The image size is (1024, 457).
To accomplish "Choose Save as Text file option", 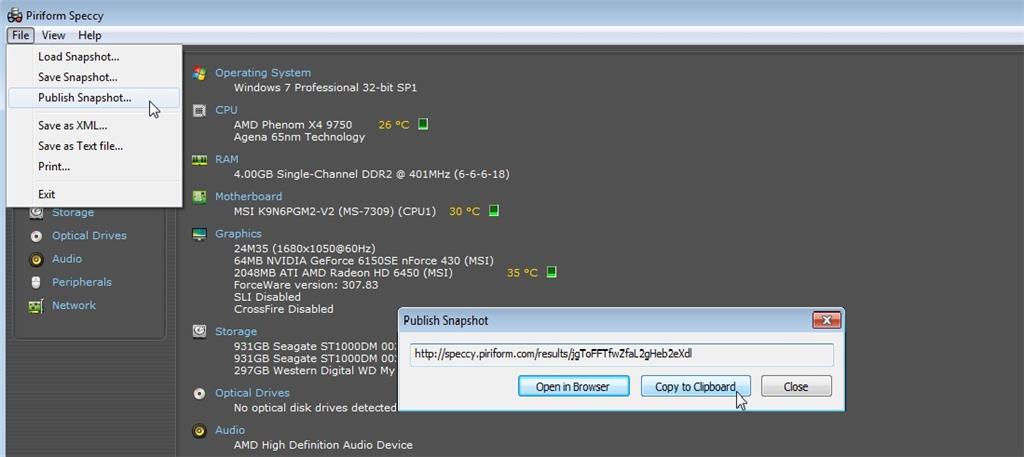I will point(94,146).
